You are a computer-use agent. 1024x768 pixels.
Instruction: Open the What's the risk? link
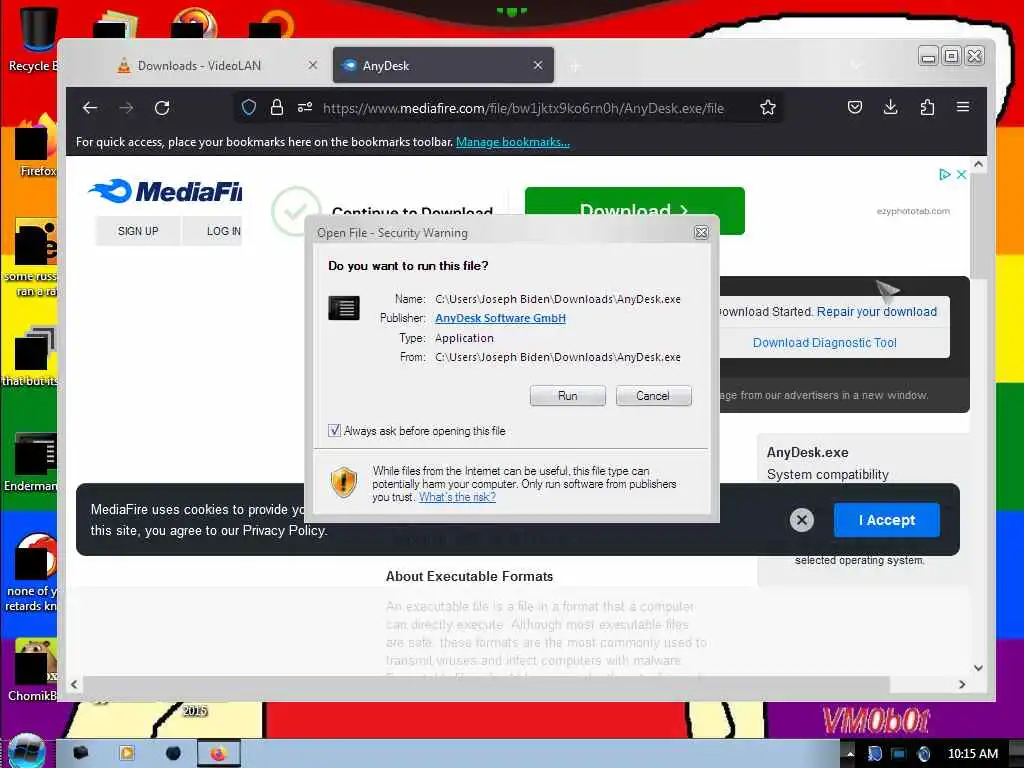tap(457, 497)
